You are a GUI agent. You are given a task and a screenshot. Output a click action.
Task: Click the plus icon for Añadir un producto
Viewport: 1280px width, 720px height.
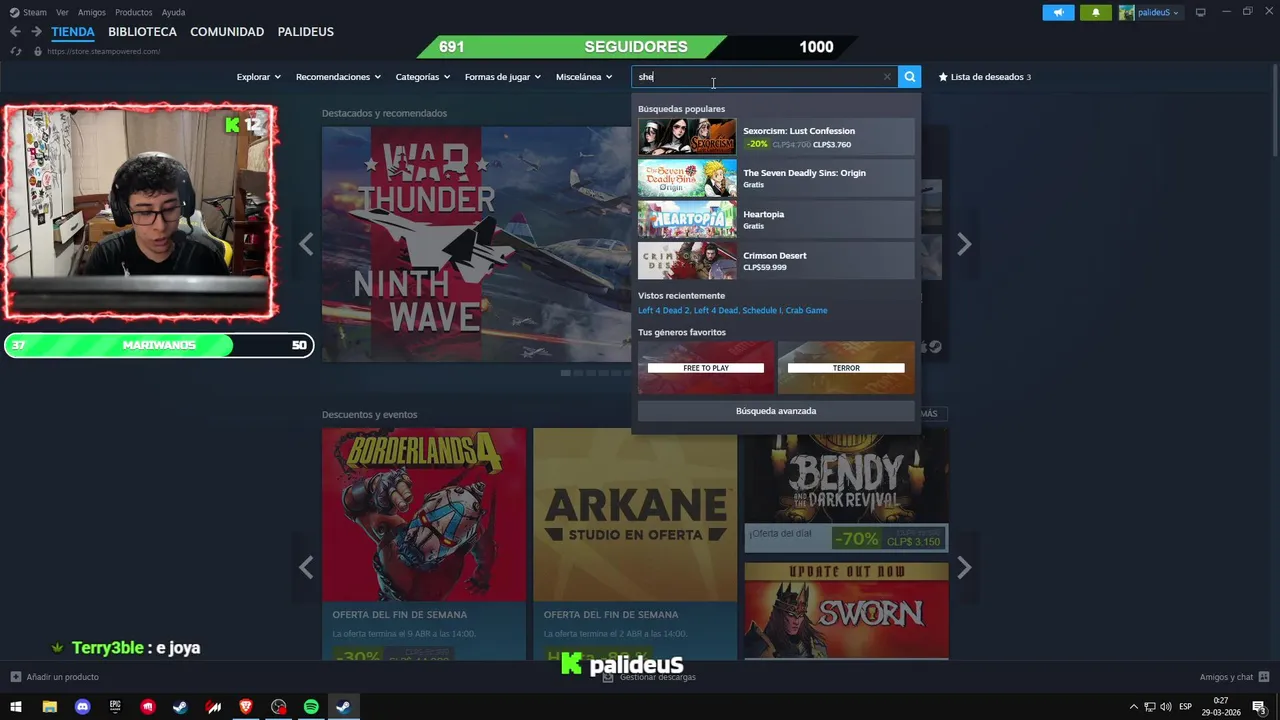(15, 677)
